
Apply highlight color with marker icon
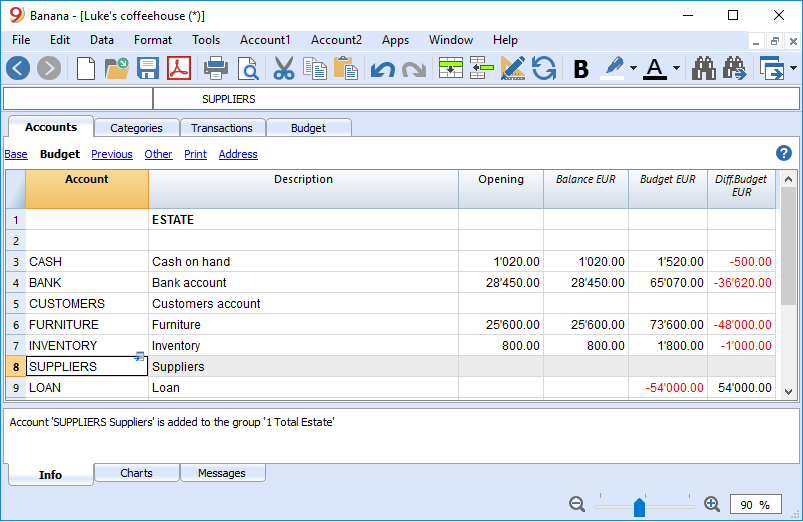click(615, 68)
